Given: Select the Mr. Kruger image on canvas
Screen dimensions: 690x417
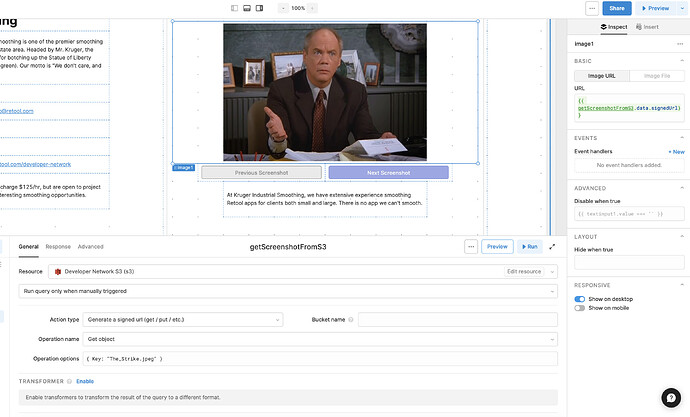Looking at the screenshot, I should (x=325, y=92).
